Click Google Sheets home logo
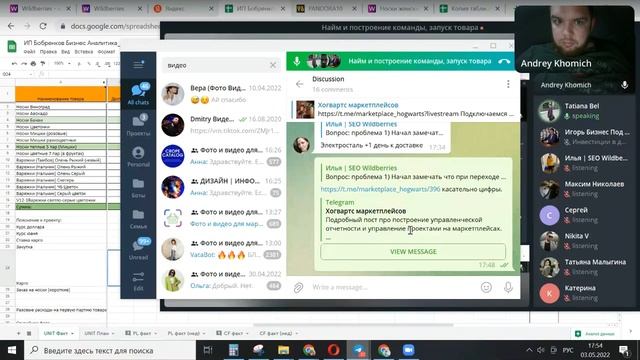Image resolution: width=640 pixels, height=360 pixels. pyautogui.click(x=12, y=46)
